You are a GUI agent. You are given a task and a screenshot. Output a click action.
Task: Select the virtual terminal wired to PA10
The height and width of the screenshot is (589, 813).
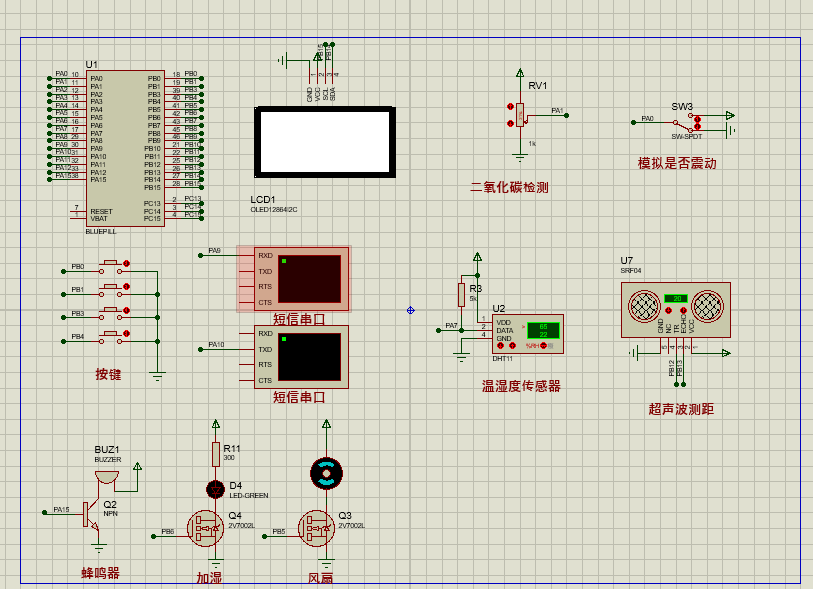click(x=301, y=357)
